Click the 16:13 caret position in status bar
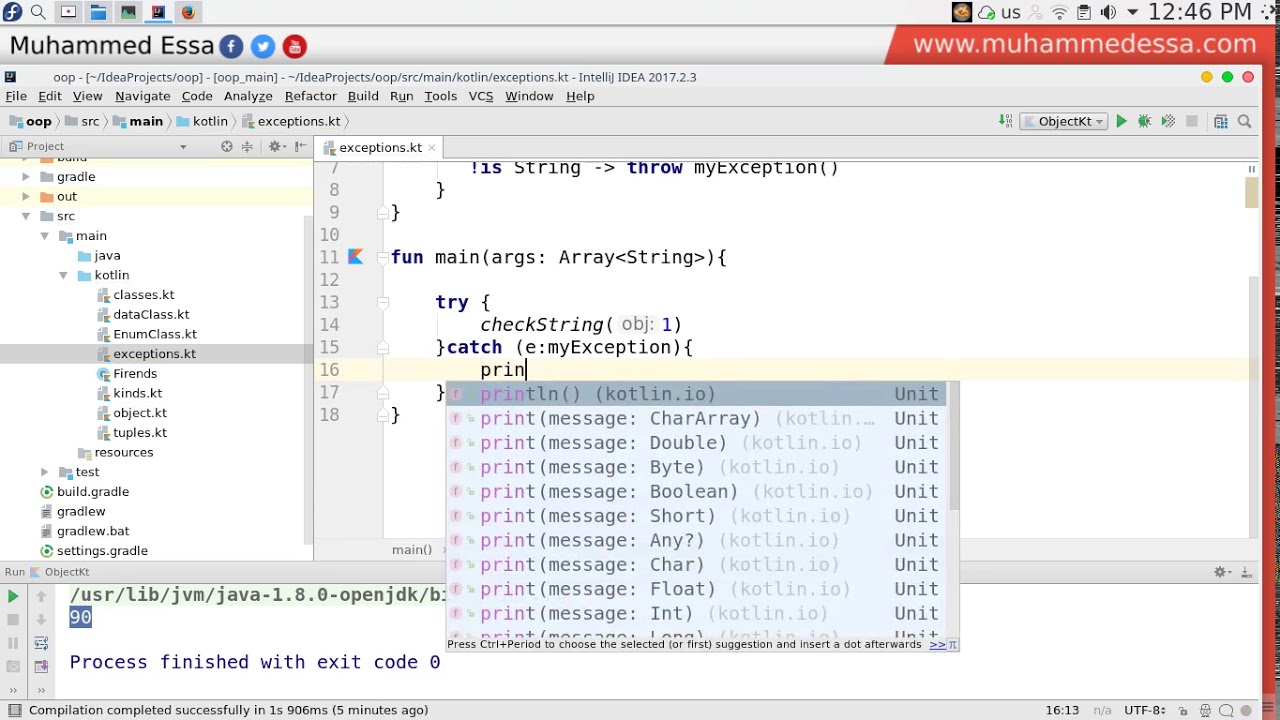 (1062, 710)
